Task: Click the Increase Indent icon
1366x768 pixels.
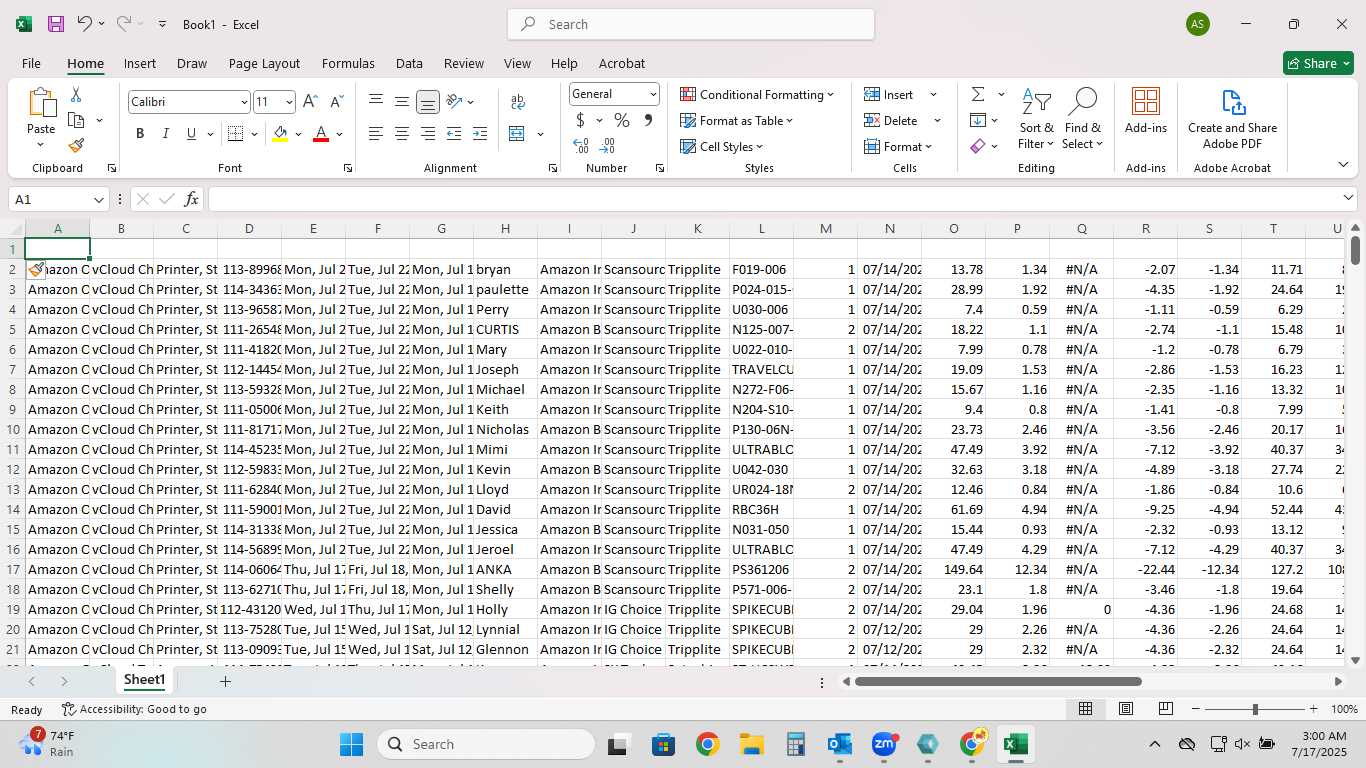Action: point(480,133)
